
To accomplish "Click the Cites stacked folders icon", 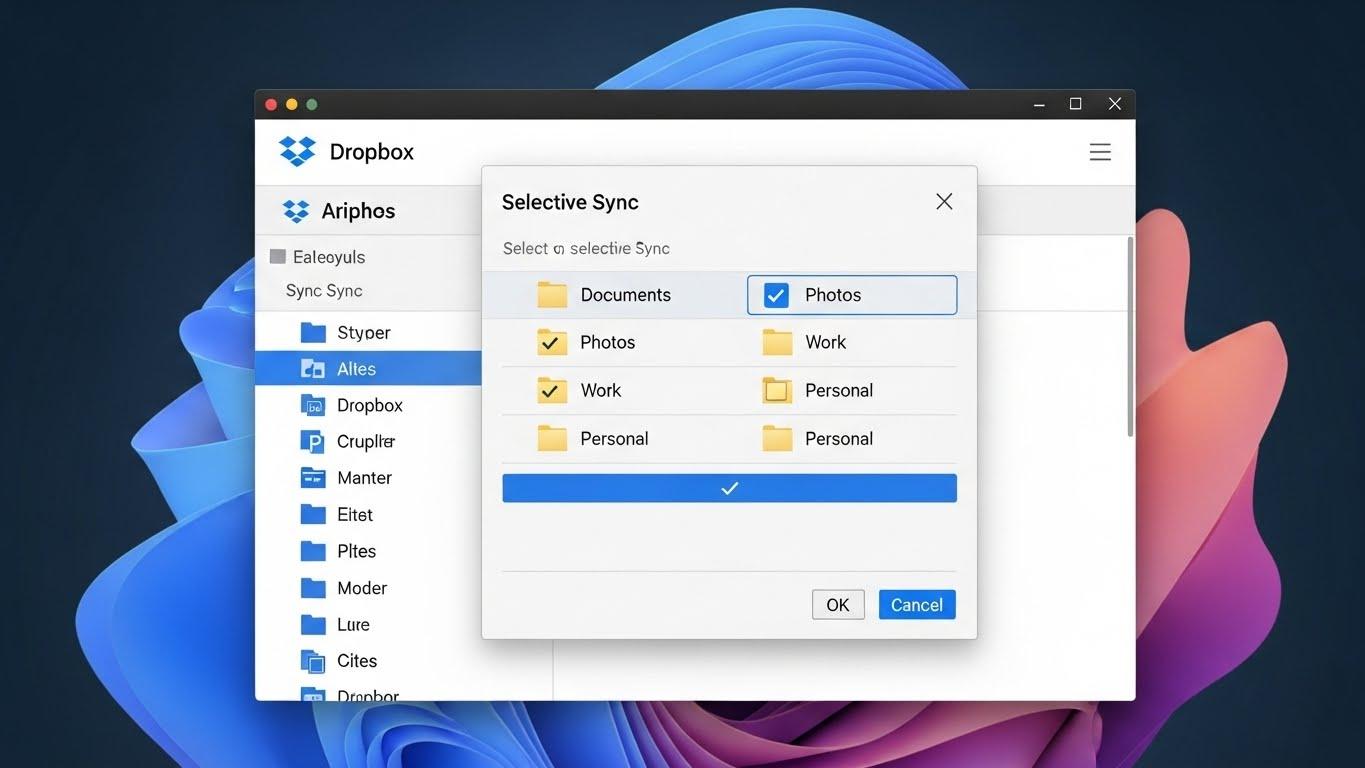I will (x=313, y=660).
